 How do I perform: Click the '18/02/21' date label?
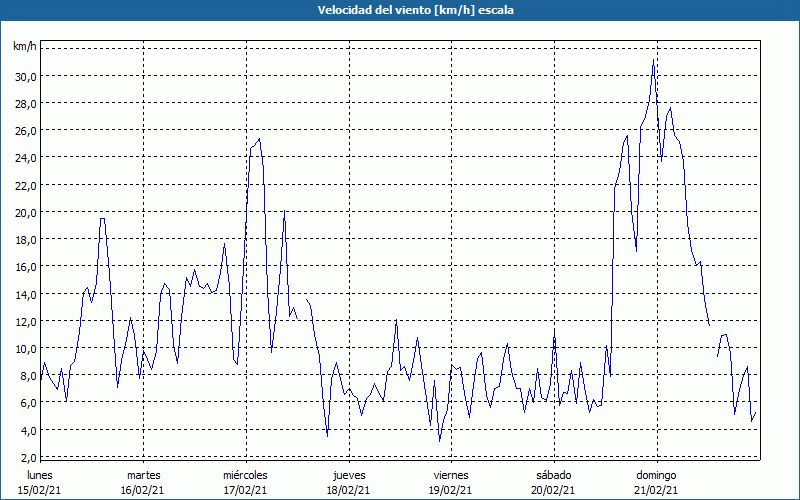tap(348, 490)
